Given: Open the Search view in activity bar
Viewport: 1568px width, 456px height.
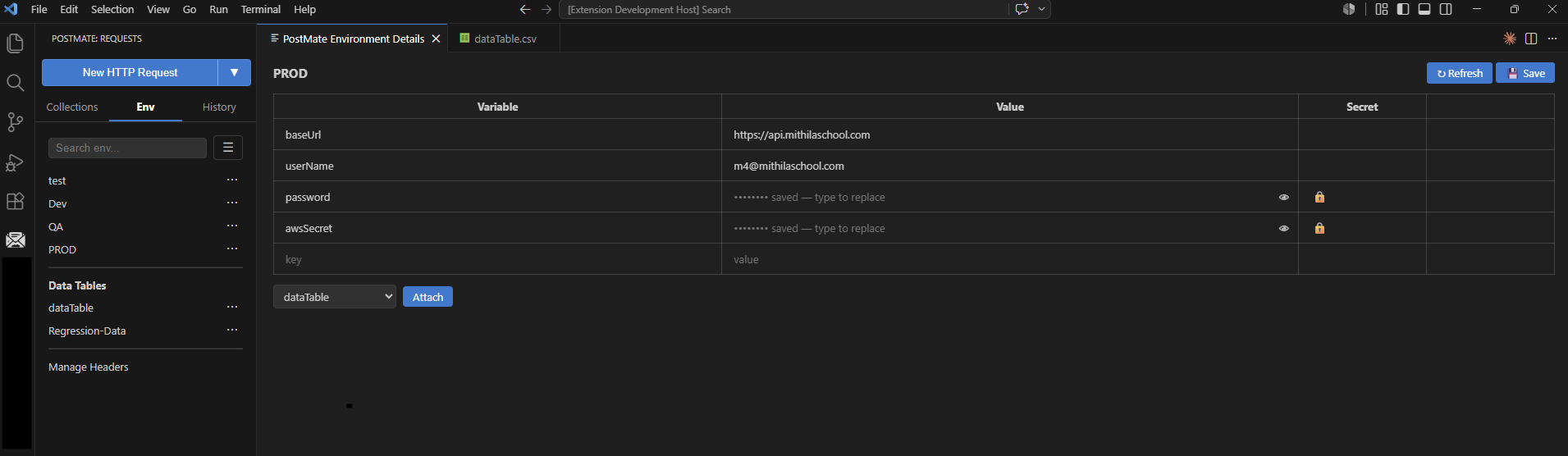Looking at the screenshot, I should point(15,82).
